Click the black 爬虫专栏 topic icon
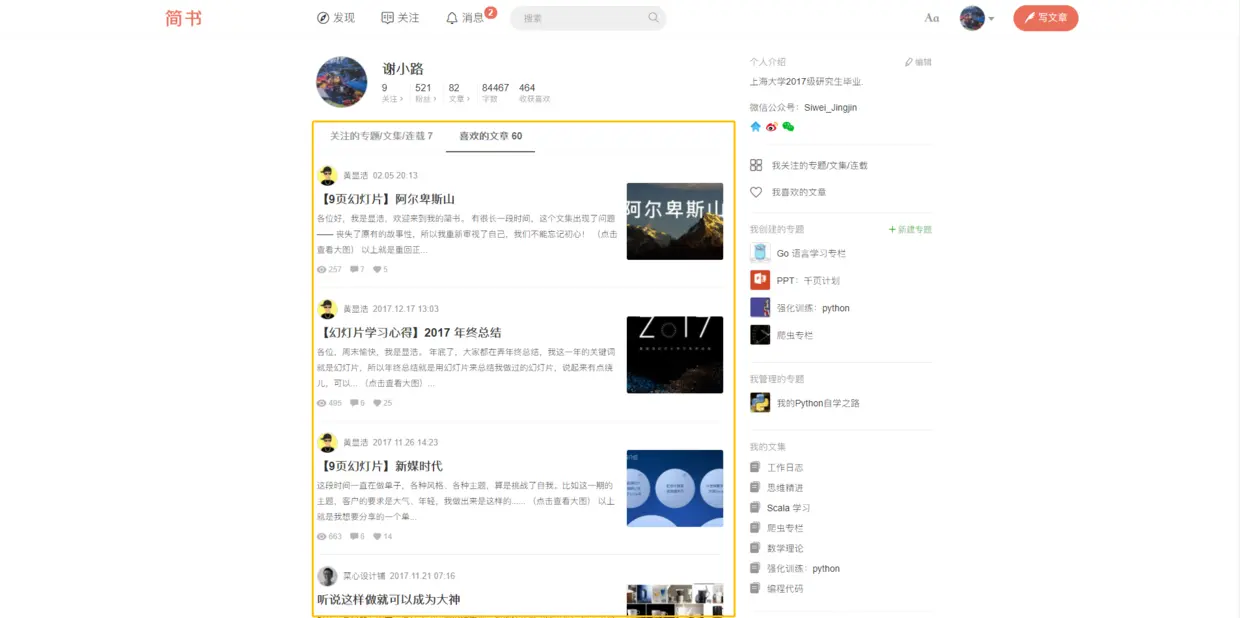 click(760, 335)
